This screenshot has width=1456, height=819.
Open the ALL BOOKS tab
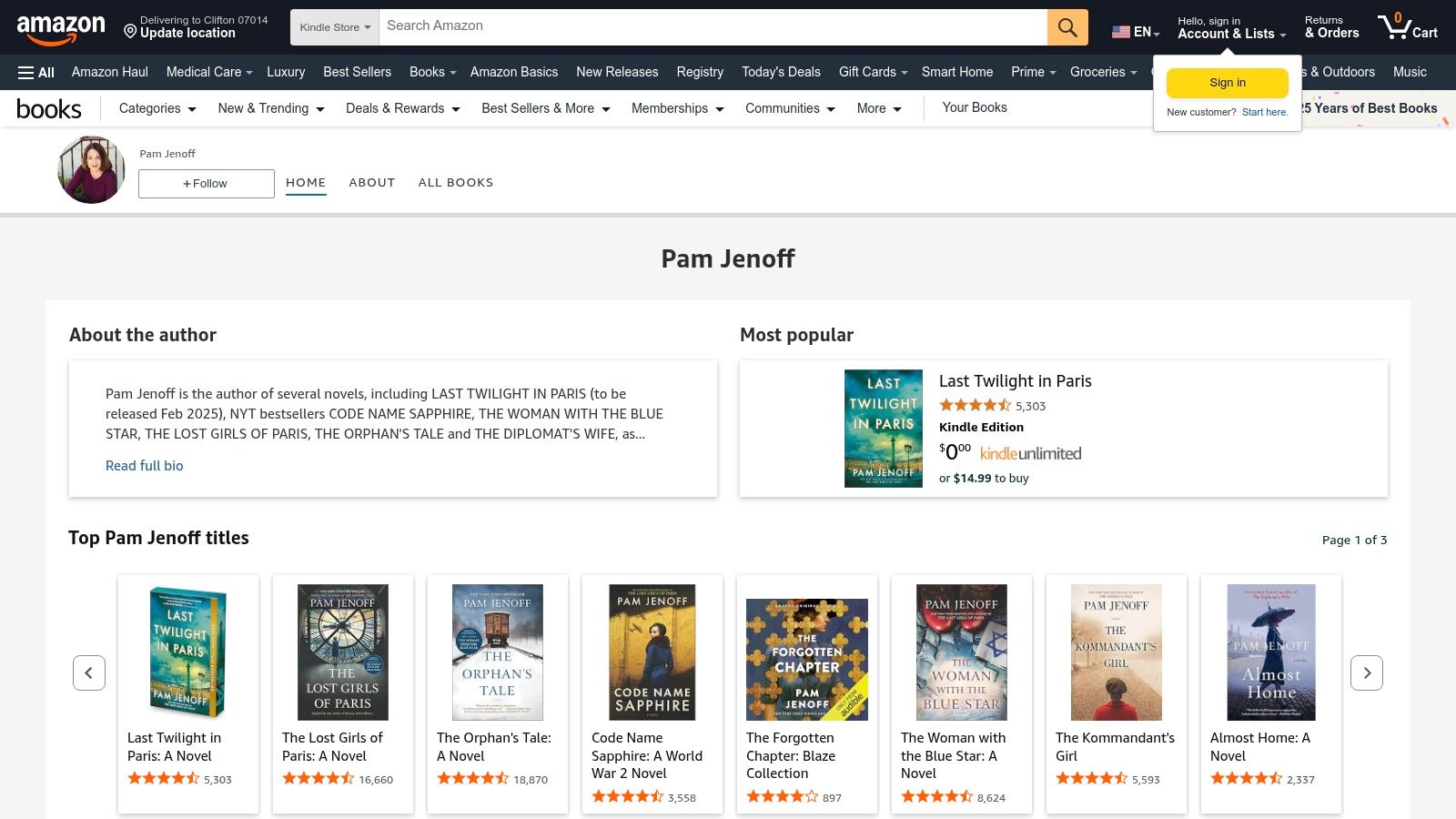coord(456,182)
